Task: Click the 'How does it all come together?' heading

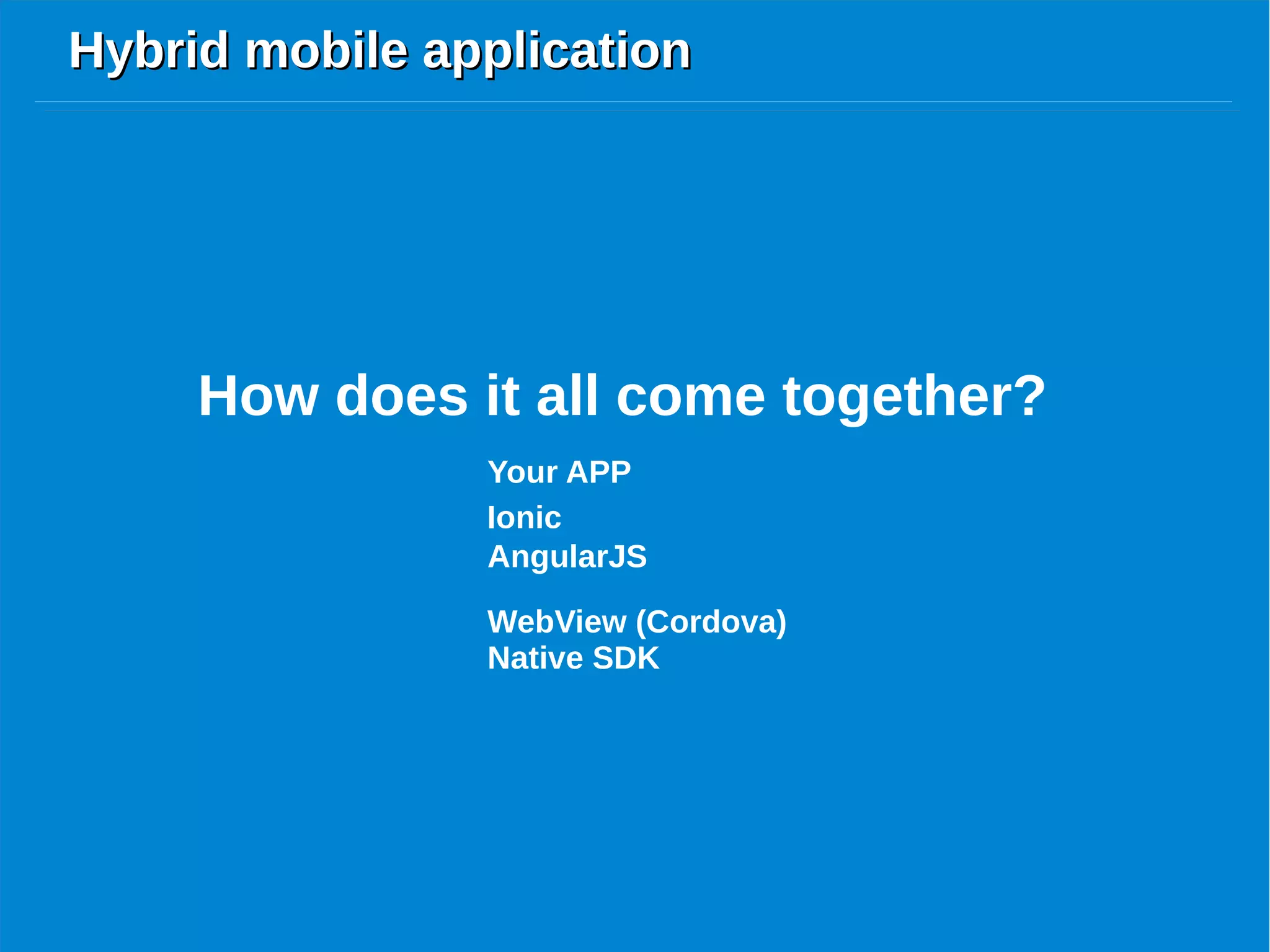Action: pyautogui.click(x=621, y=396)
